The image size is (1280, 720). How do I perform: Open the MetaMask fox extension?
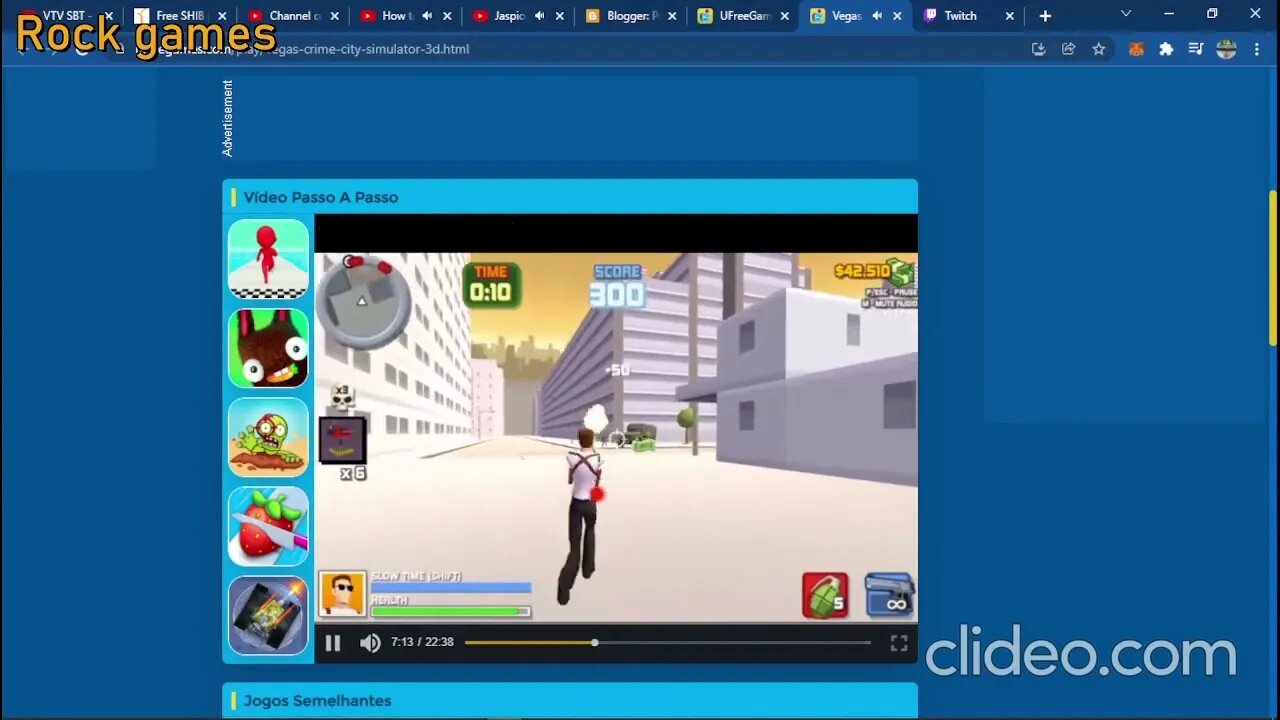click(1136, 49)
